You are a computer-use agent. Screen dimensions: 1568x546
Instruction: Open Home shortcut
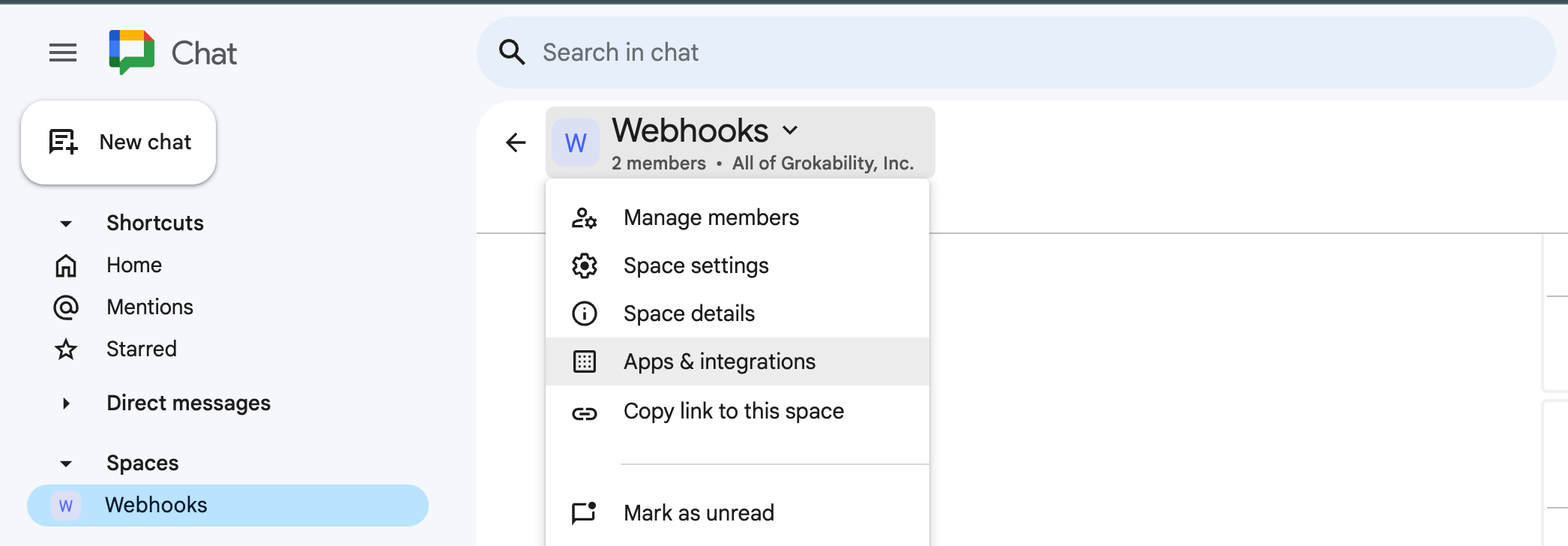point(133,265)
